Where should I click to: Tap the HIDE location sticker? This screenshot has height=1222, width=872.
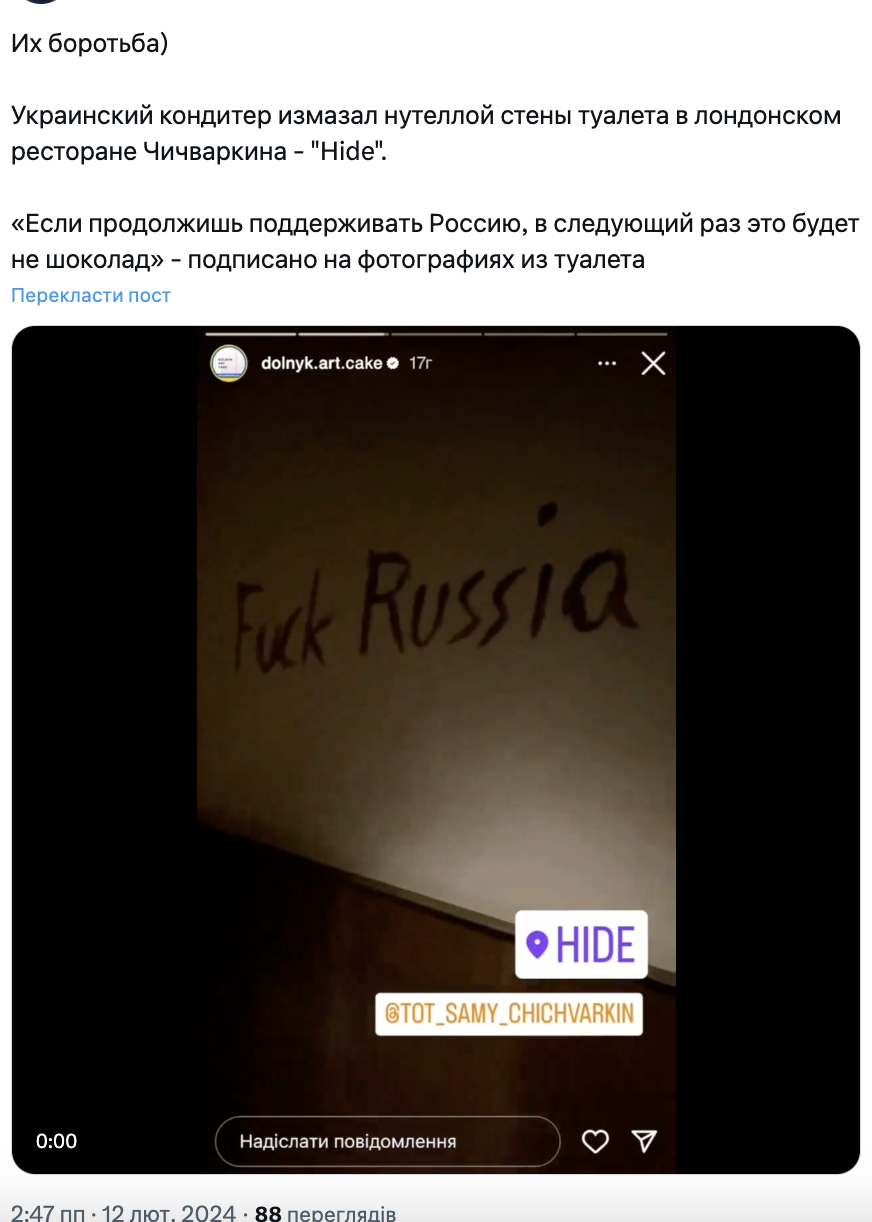coord(581,944)
